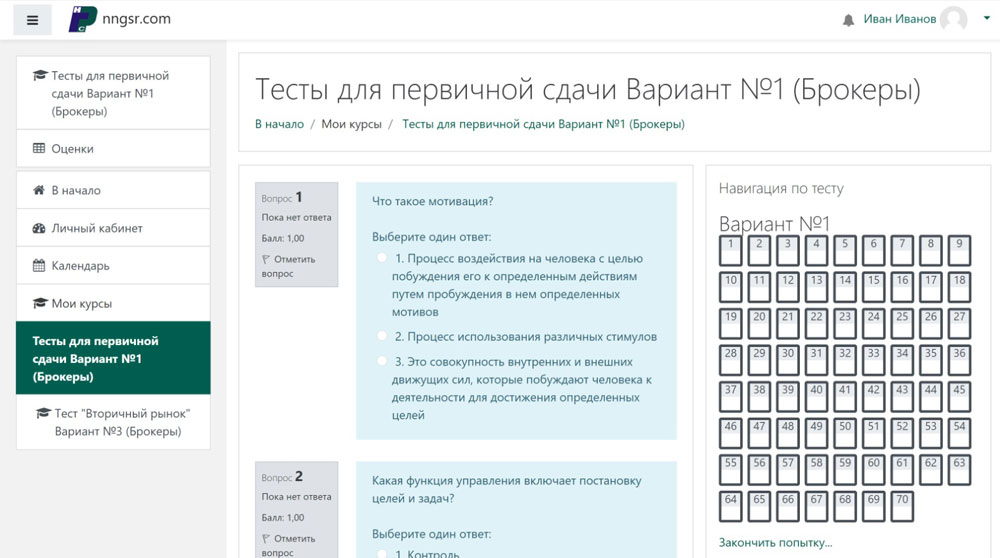The height and width of the screenshot is (558, 1000).
Task: Open the notifications bell
Action: tap(848, 20)
